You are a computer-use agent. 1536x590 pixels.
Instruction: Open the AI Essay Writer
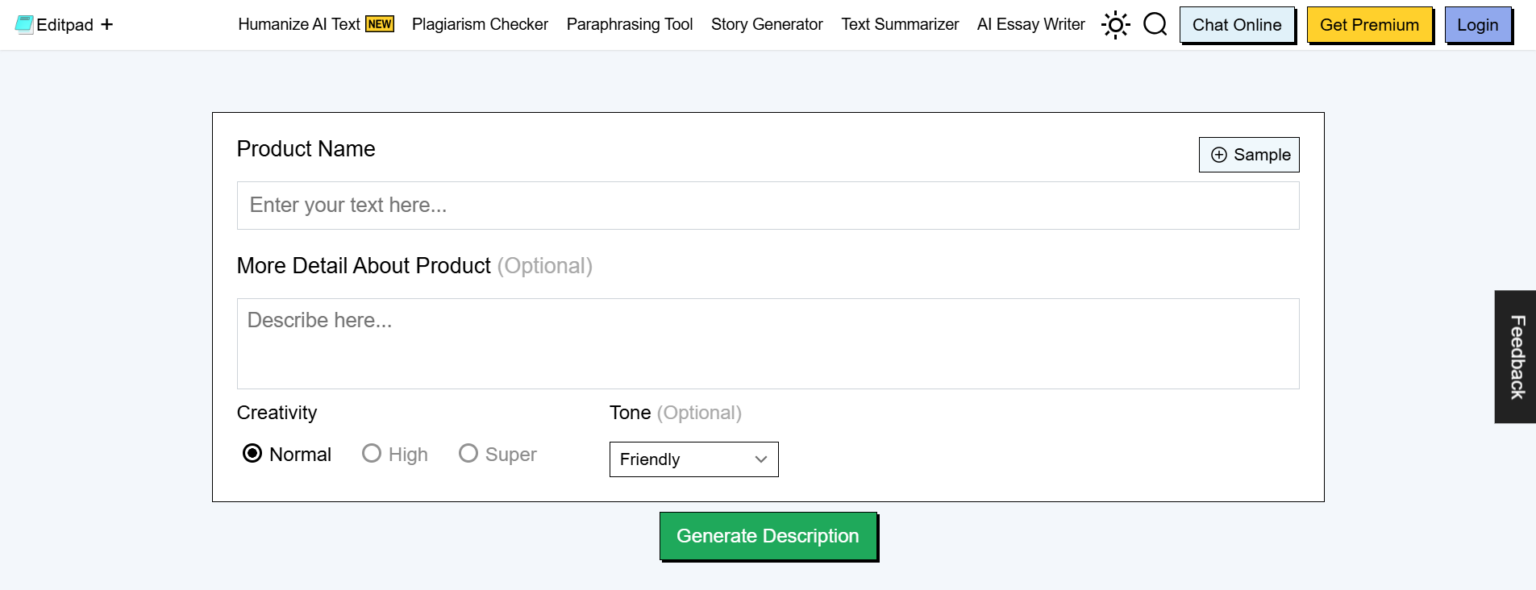1030,23
